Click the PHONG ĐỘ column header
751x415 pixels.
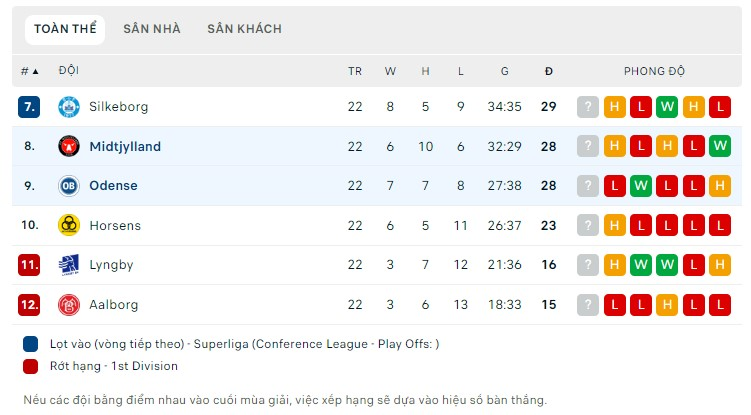654,71
